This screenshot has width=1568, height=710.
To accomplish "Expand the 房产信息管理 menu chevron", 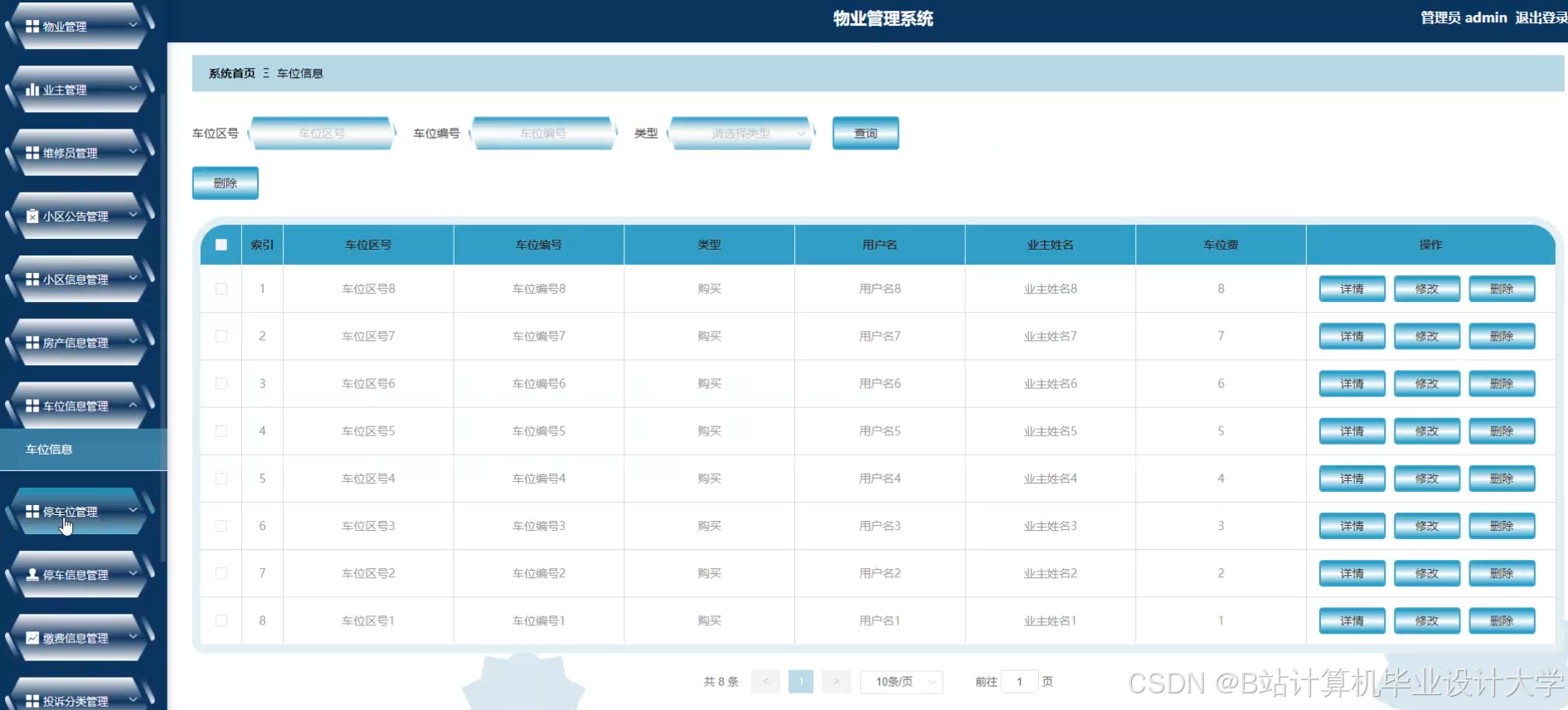I will pyautogui.click(x=133, y=342).
